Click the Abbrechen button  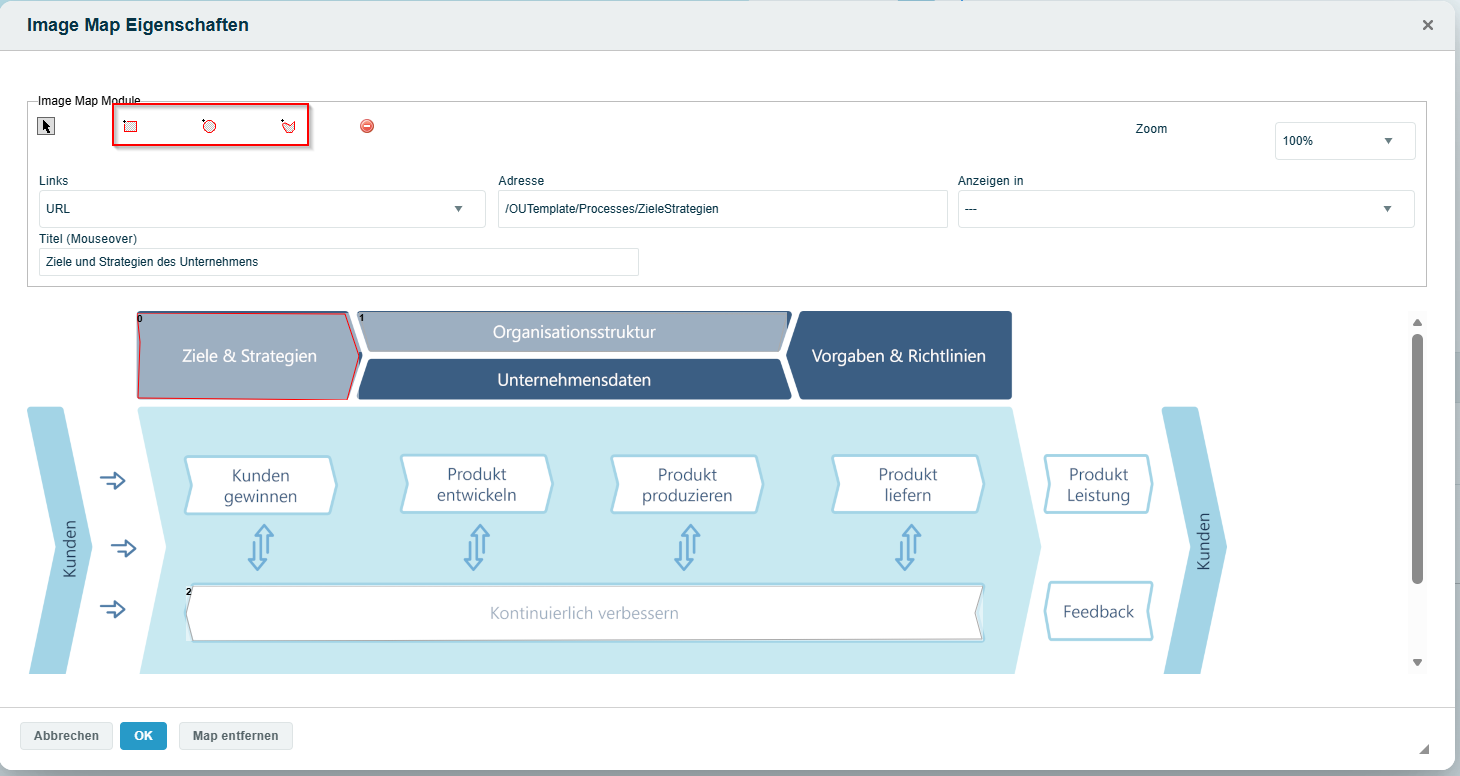point(66,736)
